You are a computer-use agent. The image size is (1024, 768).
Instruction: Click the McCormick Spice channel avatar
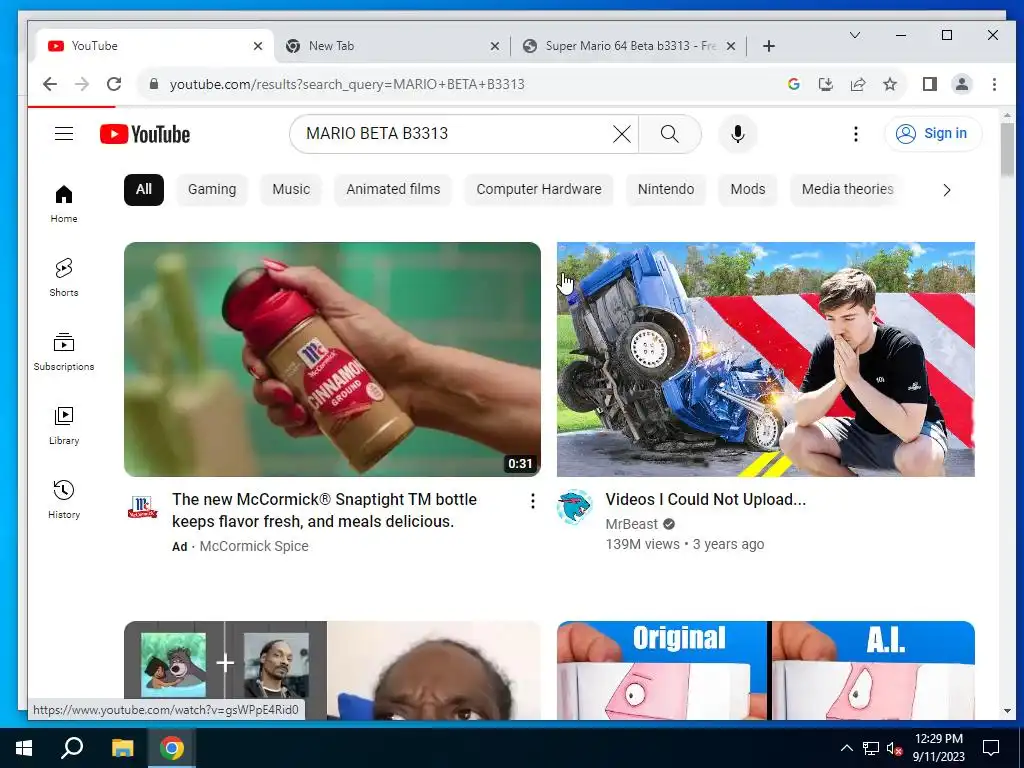coord(142,507)
